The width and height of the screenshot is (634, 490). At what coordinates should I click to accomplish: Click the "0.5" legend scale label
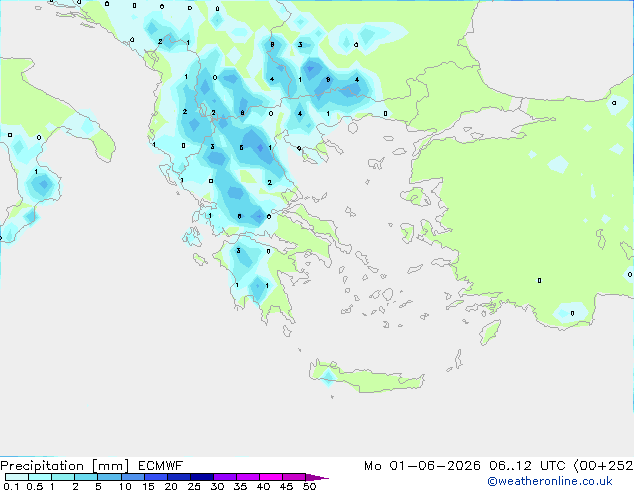pyautogui.click(x=35, y=486)
